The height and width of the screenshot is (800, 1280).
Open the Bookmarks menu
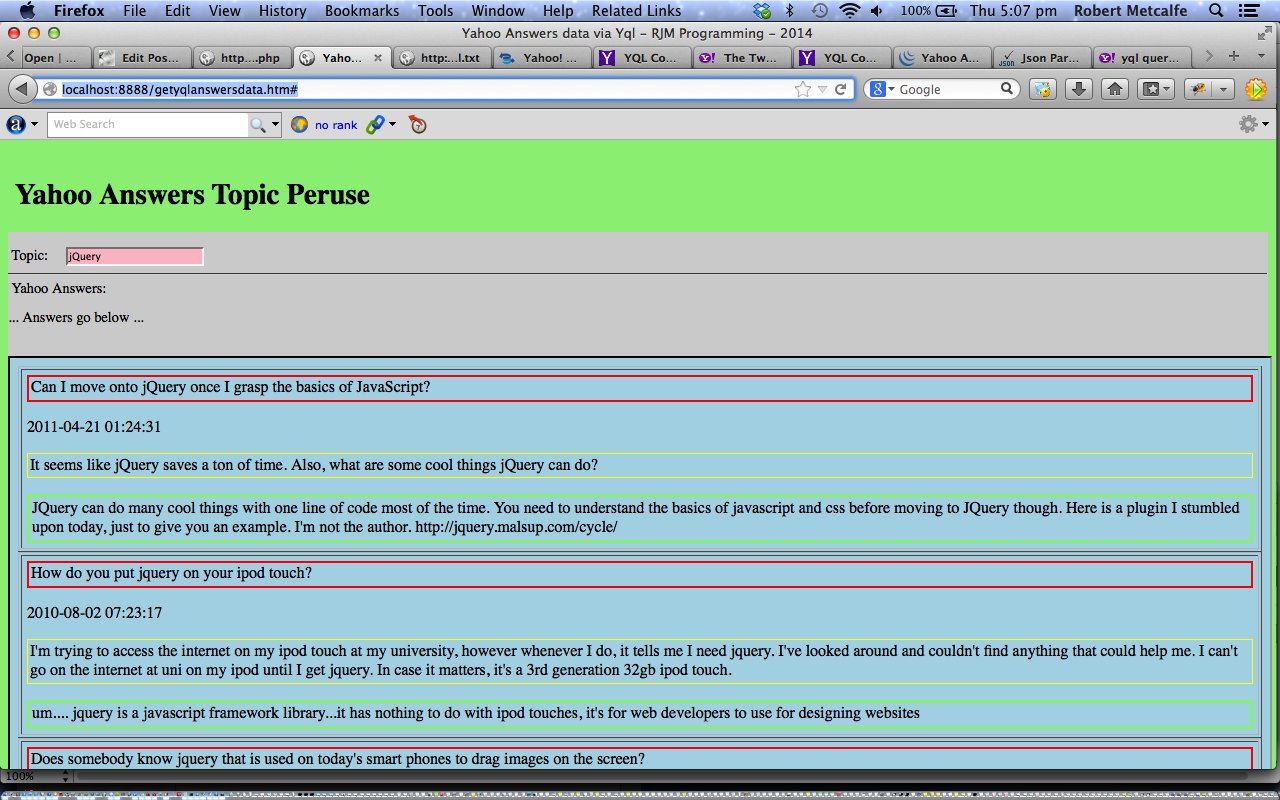(362, 11)
